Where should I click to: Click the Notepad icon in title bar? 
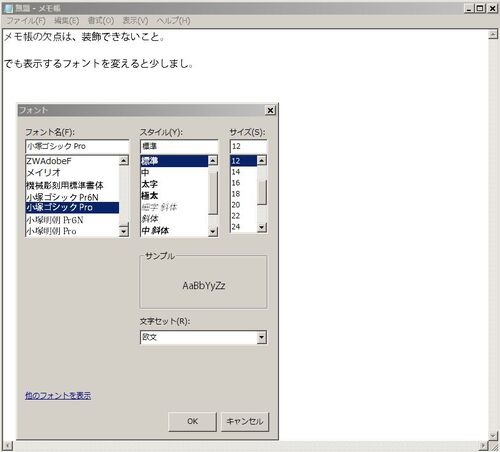pyautogui.click(x=9, y=8)
